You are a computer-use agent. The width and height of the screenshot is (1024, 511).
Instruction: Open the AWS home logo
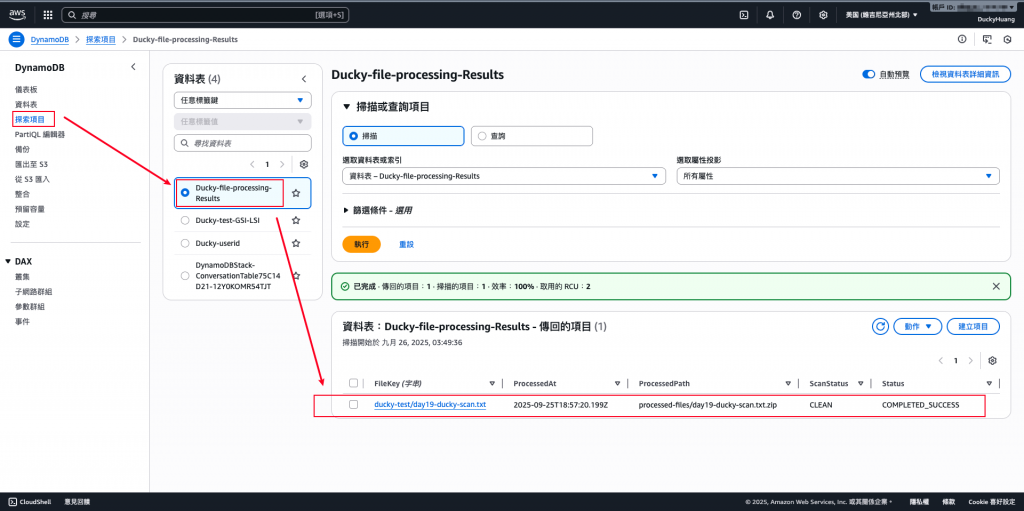(17, 14)
